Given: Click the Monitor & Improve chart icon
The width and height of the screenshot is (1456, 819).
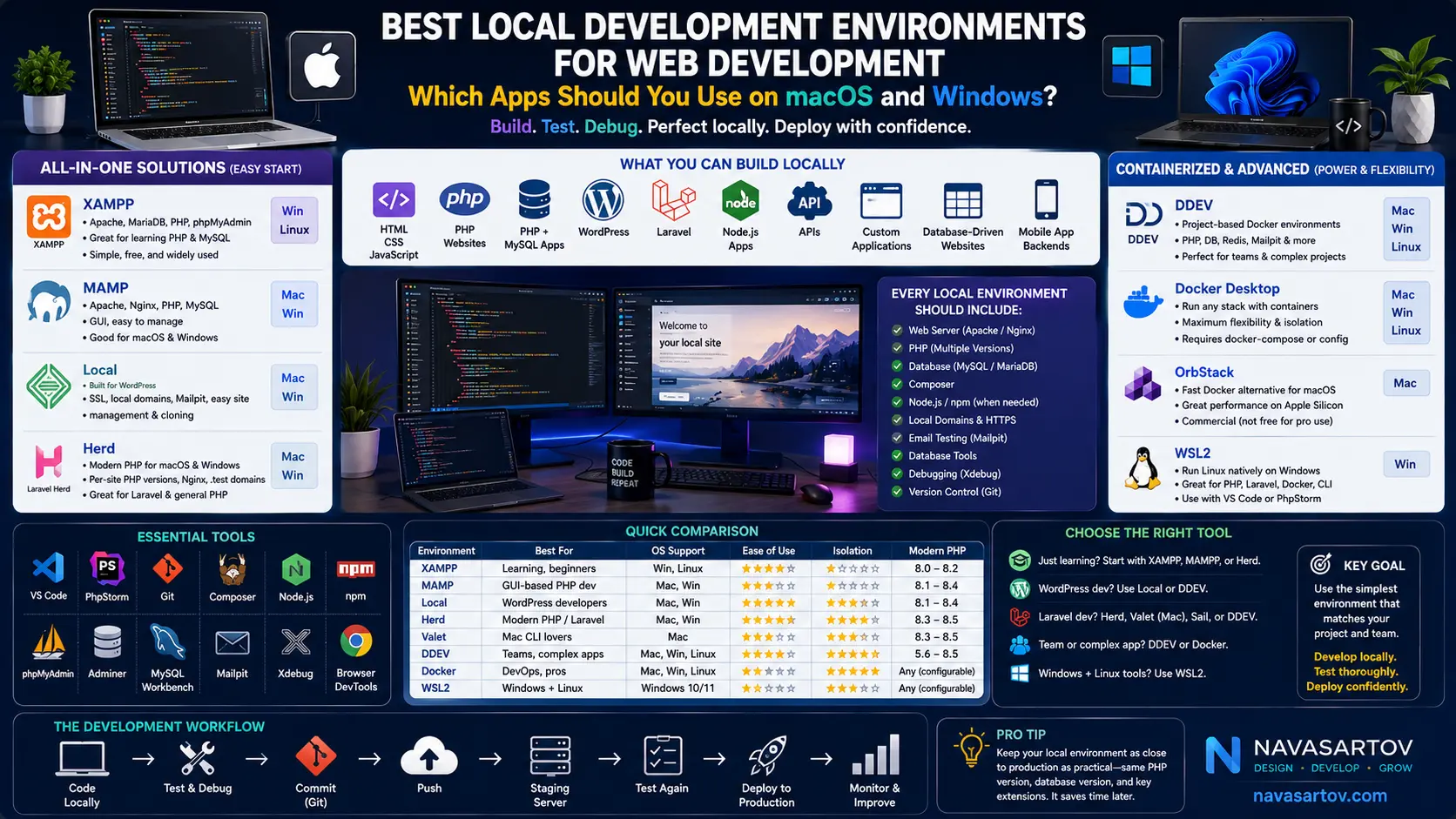Looking at the screenshot, I should coord(875,754).
